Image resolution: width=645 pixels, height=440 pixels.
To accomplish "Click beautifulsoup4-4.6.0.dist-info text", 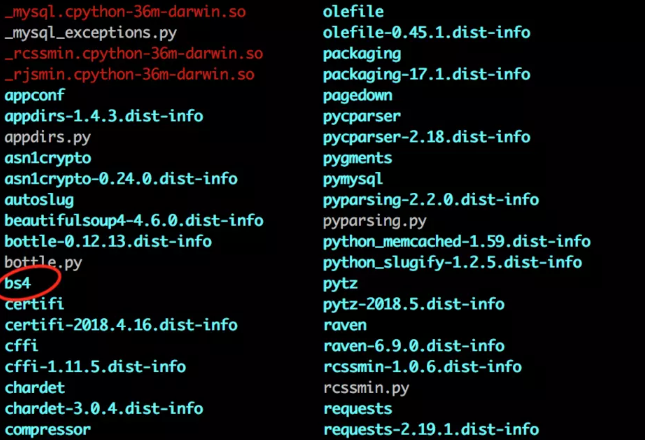I will point(134,221).
